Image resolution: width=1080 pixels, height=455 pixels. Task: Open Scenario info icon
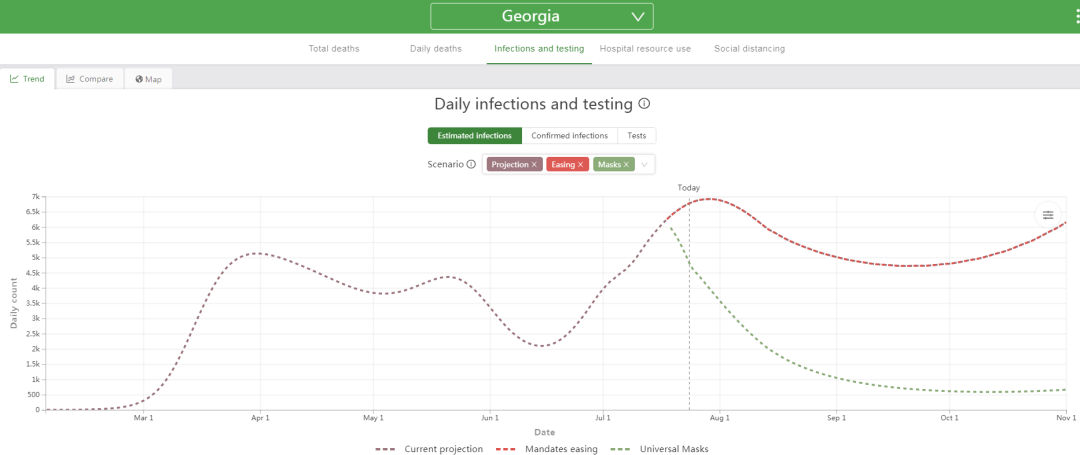471,165
